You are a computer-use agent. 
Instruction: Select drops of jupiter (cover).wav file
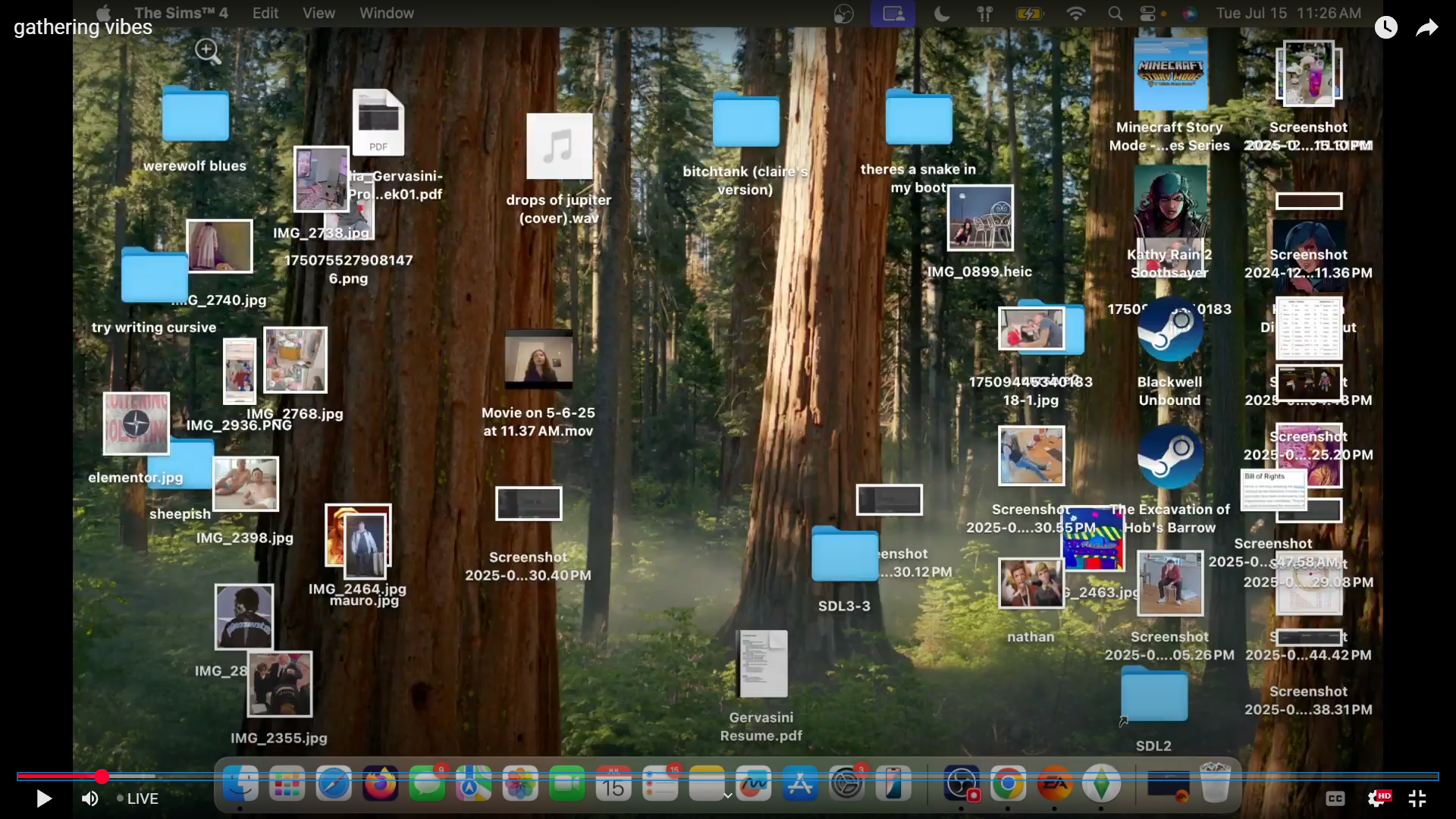(560, 146)
